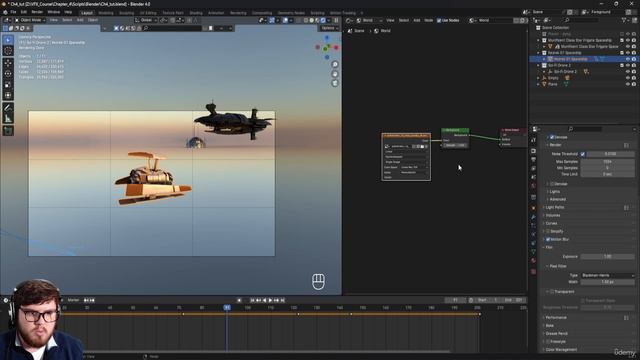Switch to rendered viewport shading

323,20
